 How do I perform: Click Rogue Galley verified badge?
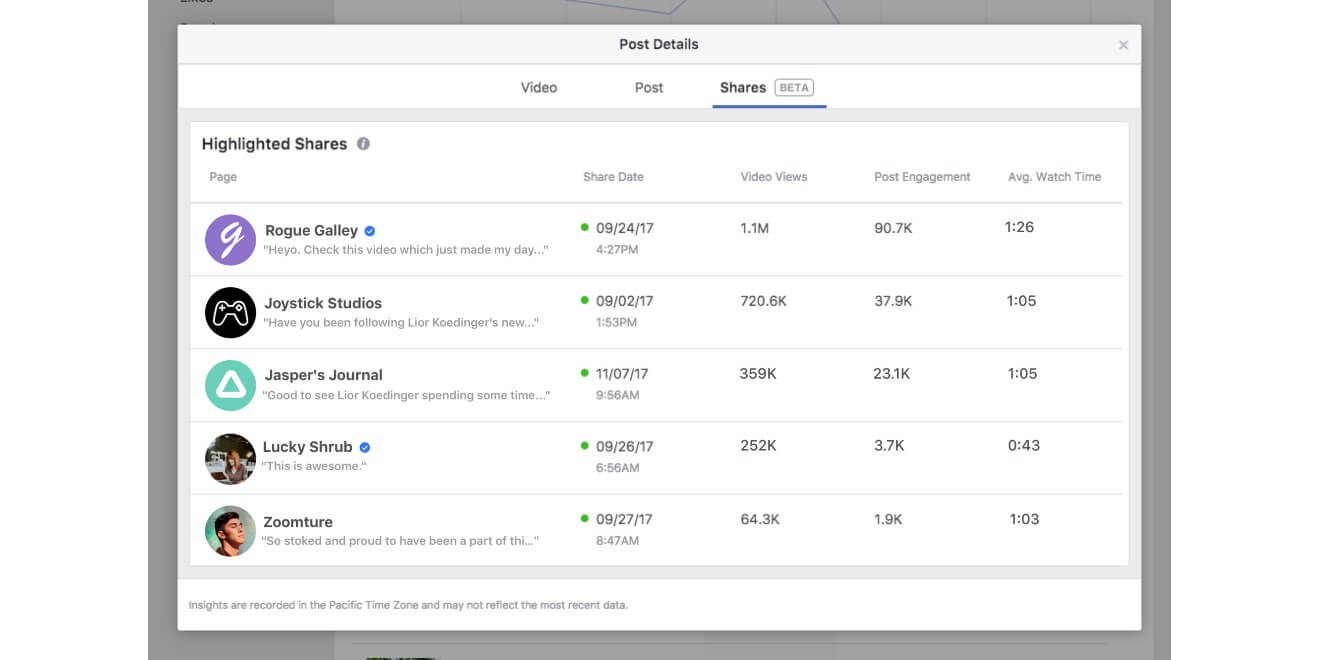370,231
